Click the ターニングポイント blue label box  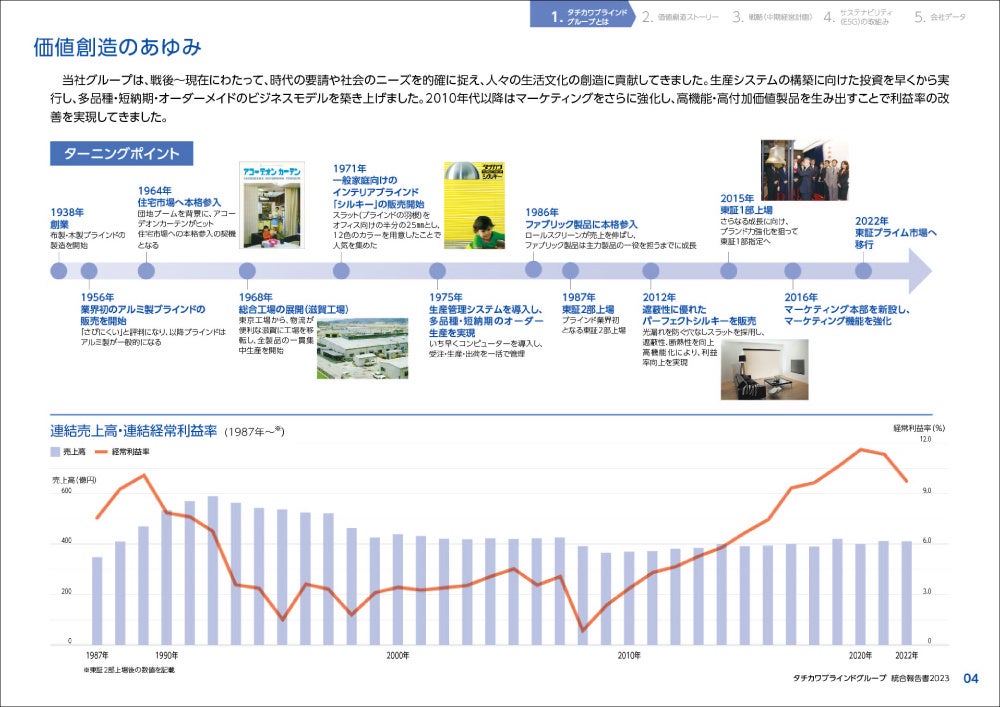[x=121, y=154]
